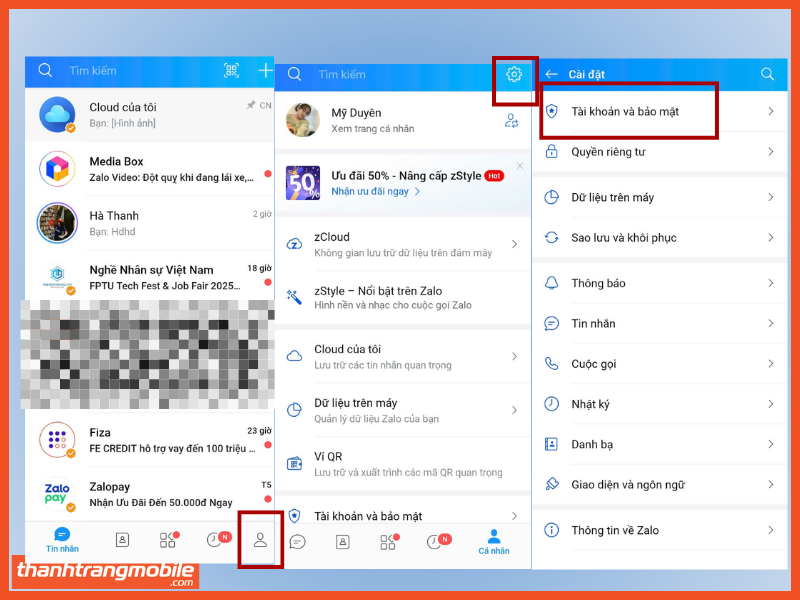The image size is (800, 600).
Task: Expand Tài khoản và bảo mật chevron in profile screen
Action: pyautogui.click(x=514, y=516)
